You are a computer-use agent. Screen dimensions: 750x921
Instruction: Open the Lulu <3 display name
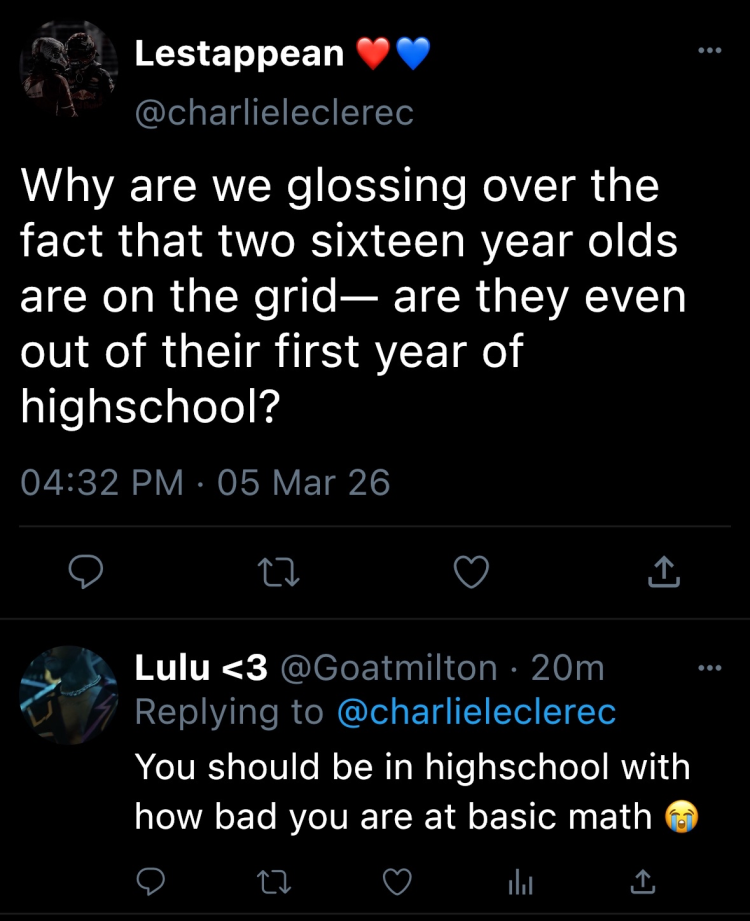(201, 667)
